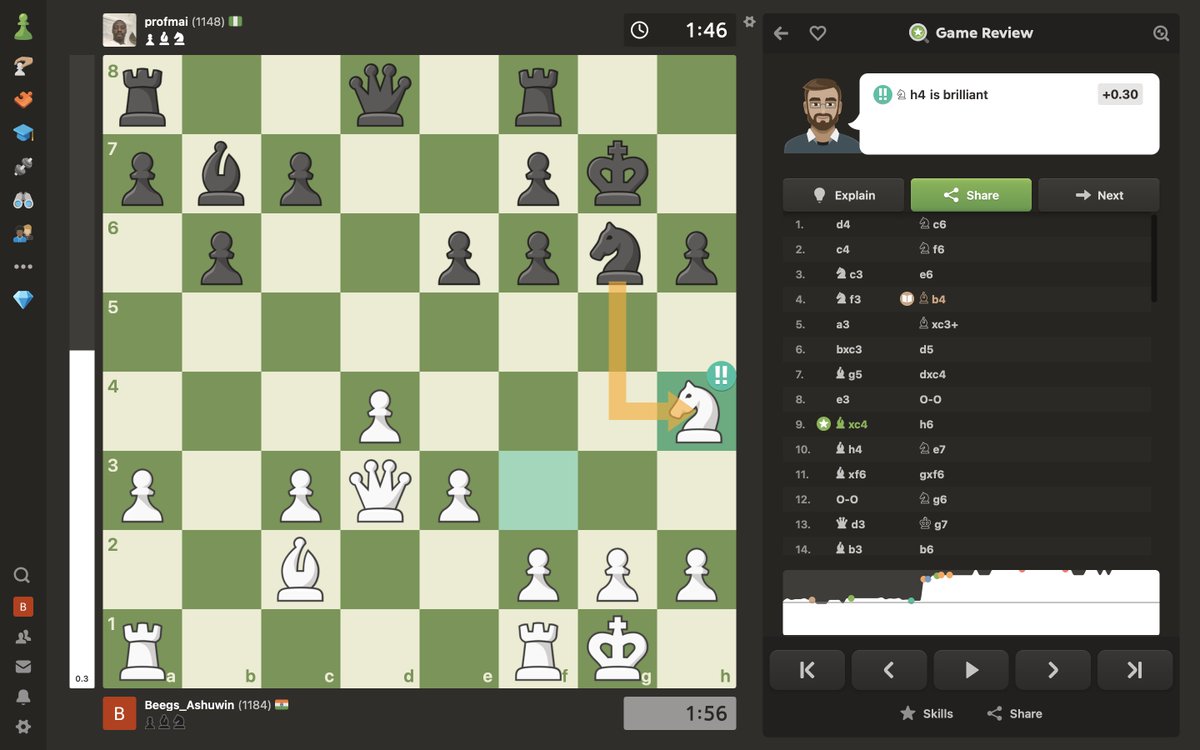Select move Bb3 in row 14
Viewport: 1200px width, 750px height.
coord(848,549)
